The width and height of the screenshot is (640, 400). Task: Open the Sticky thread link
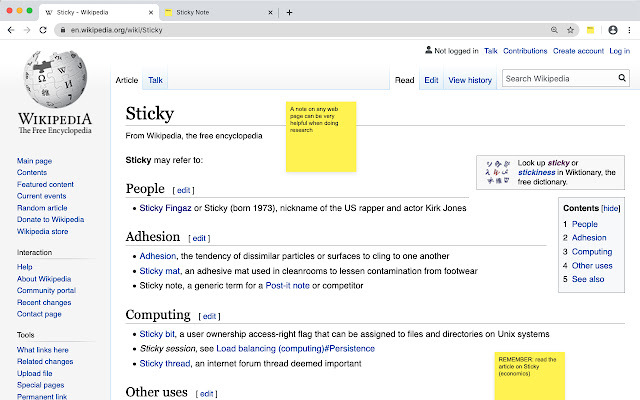tap(165, 364)
